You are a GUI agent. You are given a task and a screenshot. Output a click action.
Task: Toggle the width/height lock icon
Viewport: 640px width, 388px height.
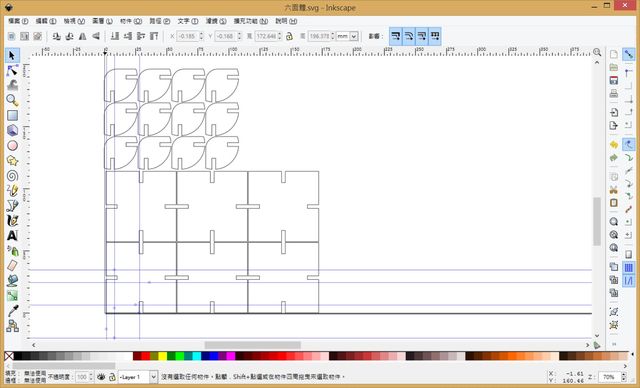pos(289,36)
